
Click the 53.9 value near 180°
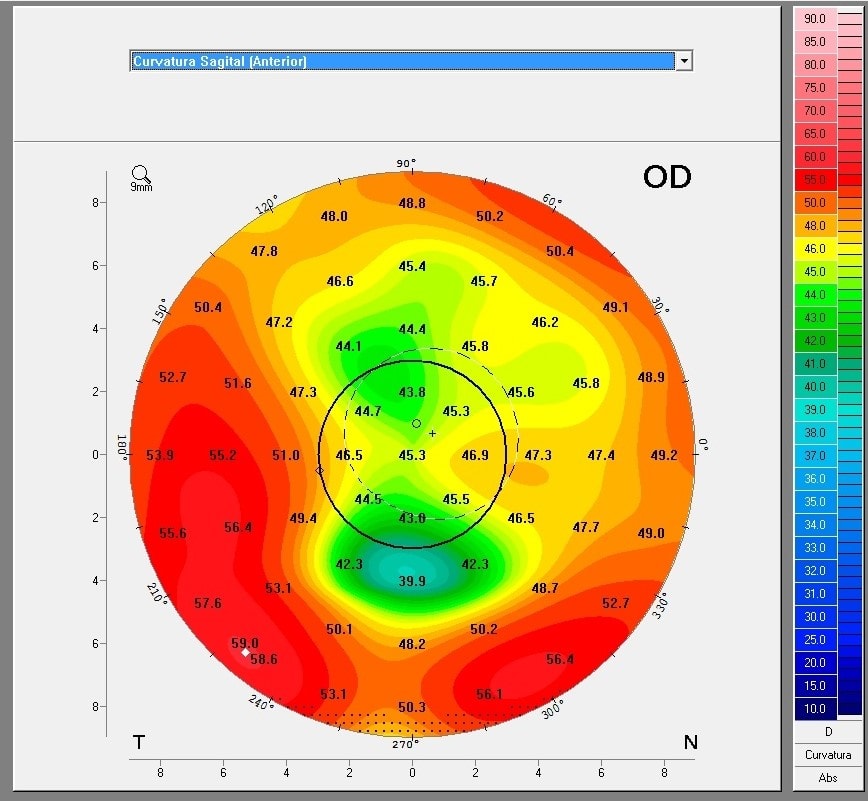160,455
